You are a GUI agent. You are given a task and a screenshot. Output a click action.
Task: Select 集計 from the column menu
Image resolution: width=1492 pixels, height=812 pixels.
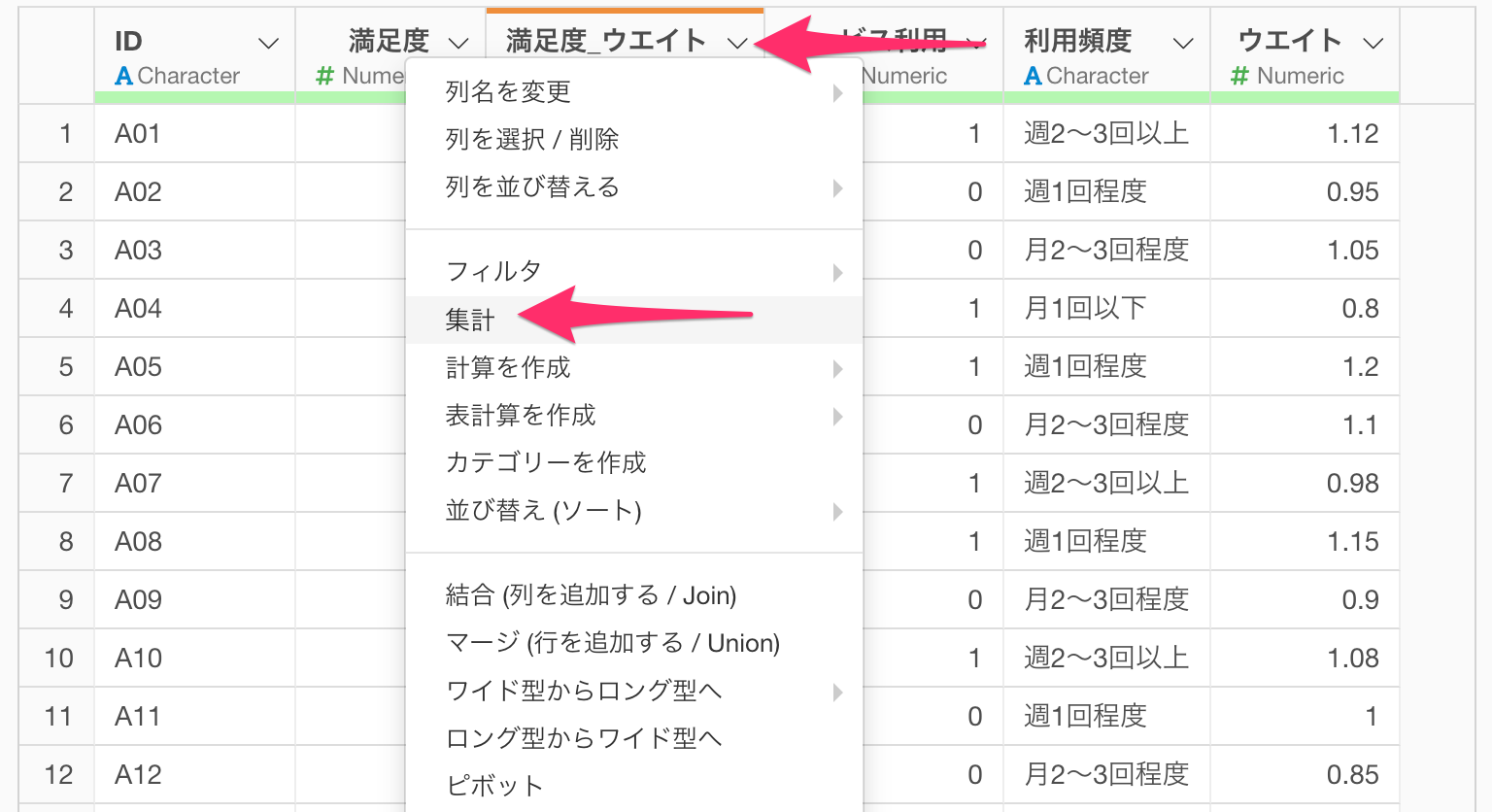(470, 320)
